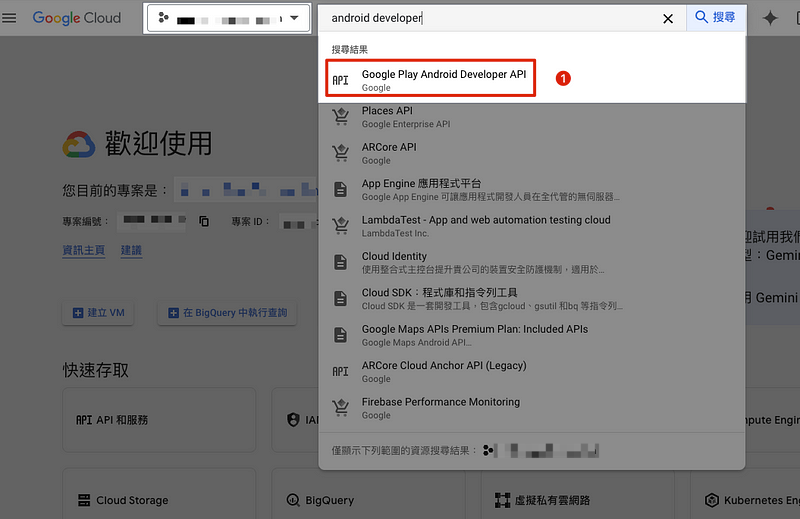This screenshot has height=519, width=800.
Task: Open the 建議 recommendations link
Action: pyautogui.click(x=131, y=250)
